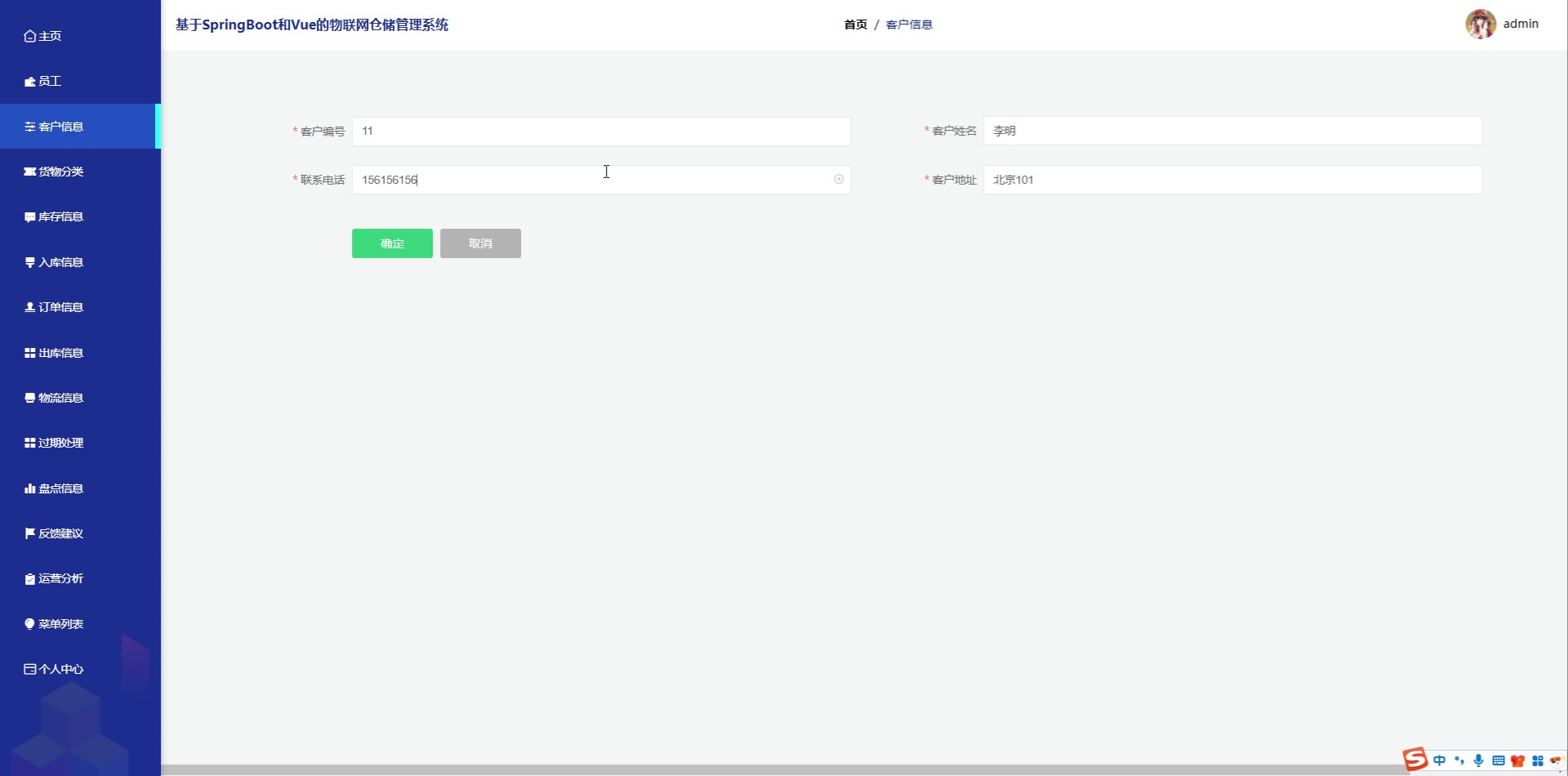
Task: Click the 客户姓名 field label
Action: tap(954, 131)
